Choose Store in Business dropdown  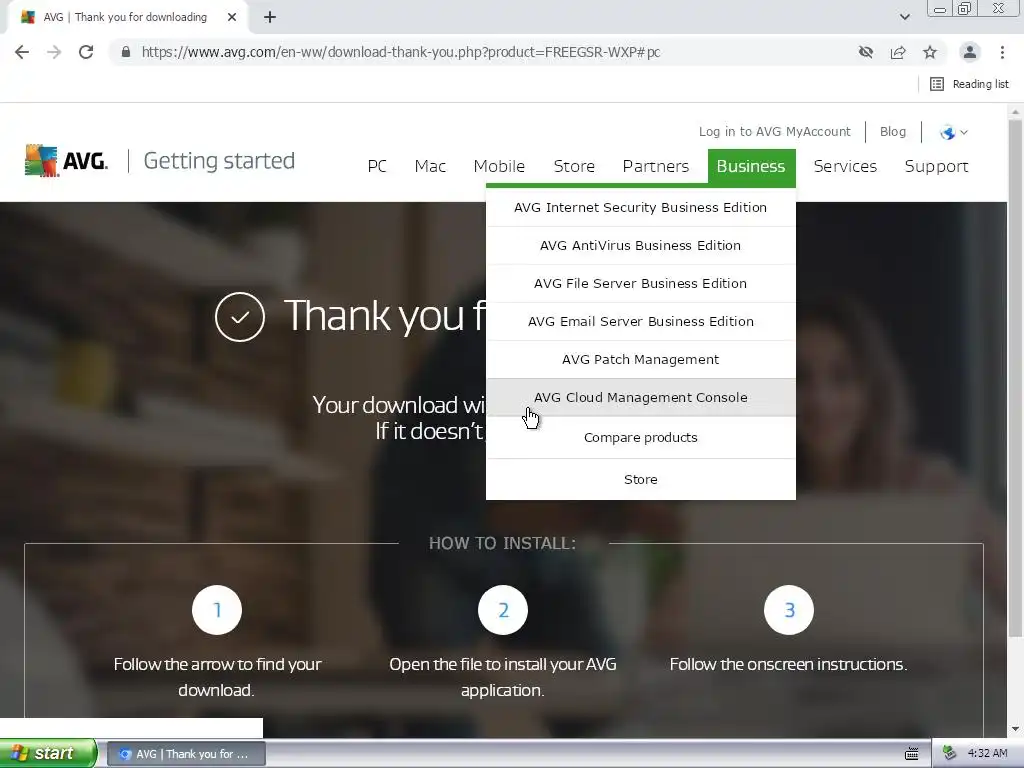(x=641, y=479)
